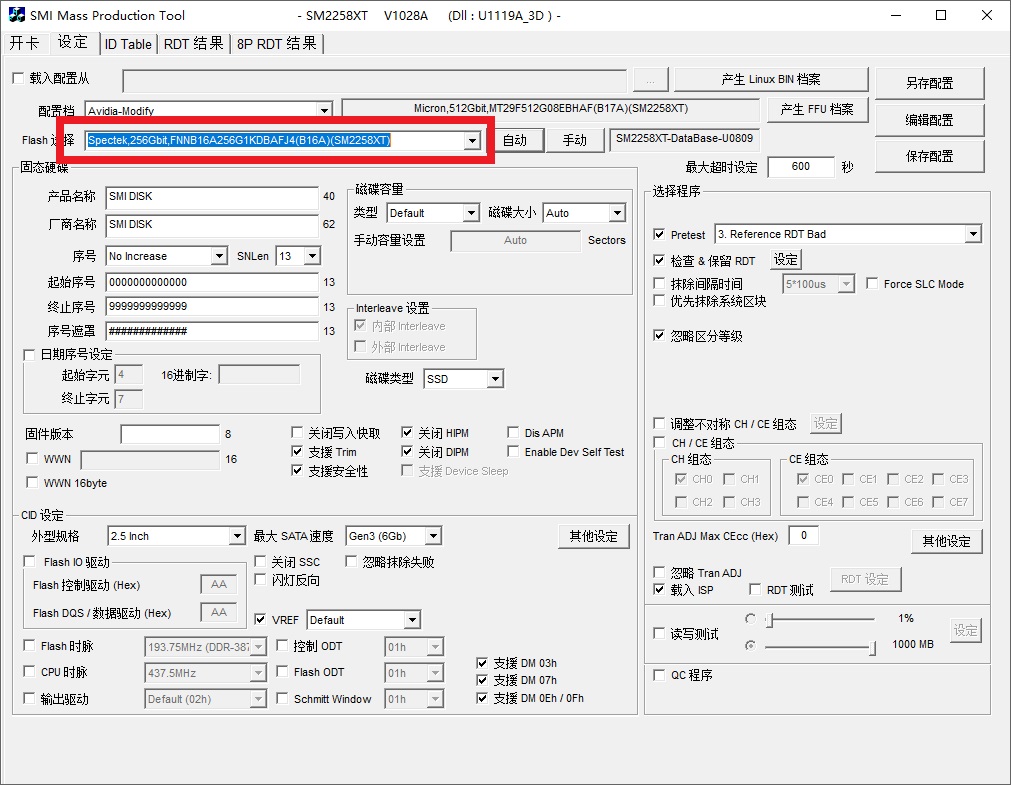Click the 保存配置 button
Image resolution: width=1011 pixels, height=785 pixels.
tap(929, 156)
